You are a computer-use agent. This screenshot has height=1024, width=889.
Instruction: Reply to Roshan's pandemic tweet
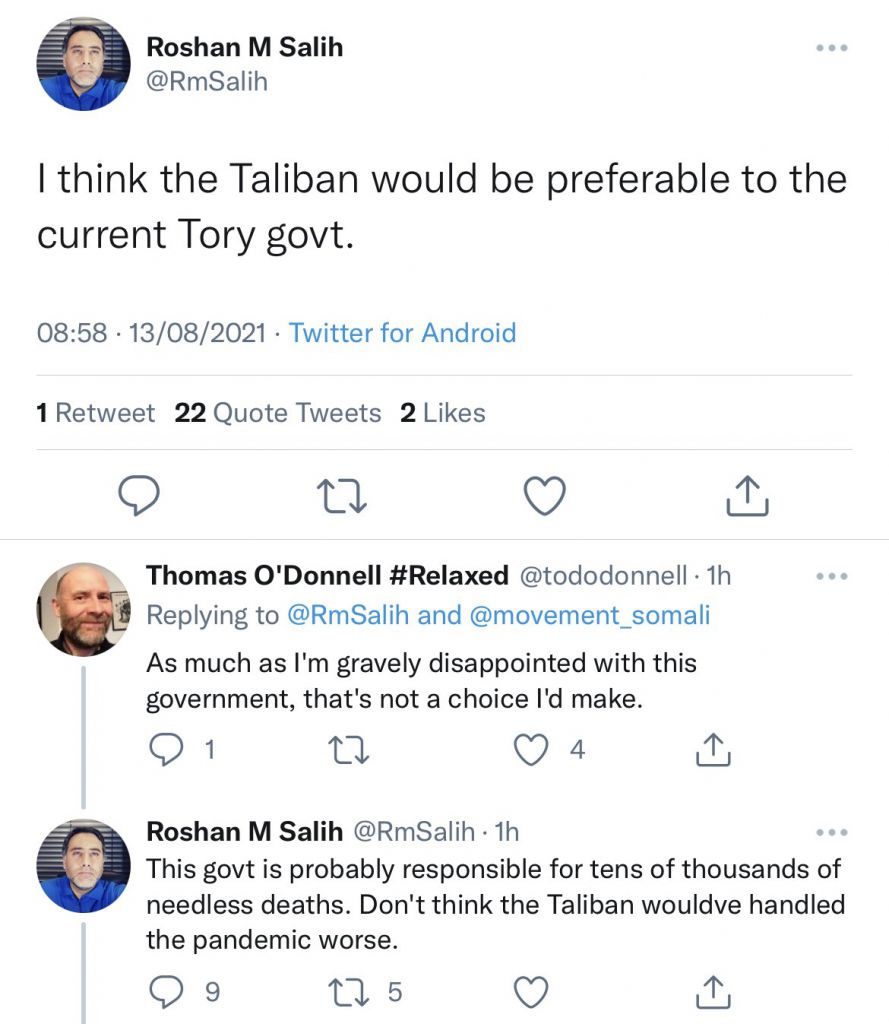pyautogui.click(x=164, y=992)
